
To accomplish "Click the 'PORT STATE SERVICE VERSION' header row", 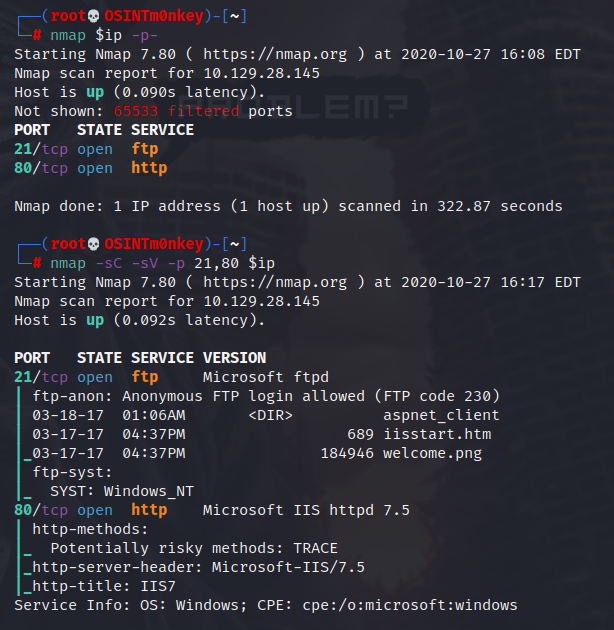I will 140,358.
